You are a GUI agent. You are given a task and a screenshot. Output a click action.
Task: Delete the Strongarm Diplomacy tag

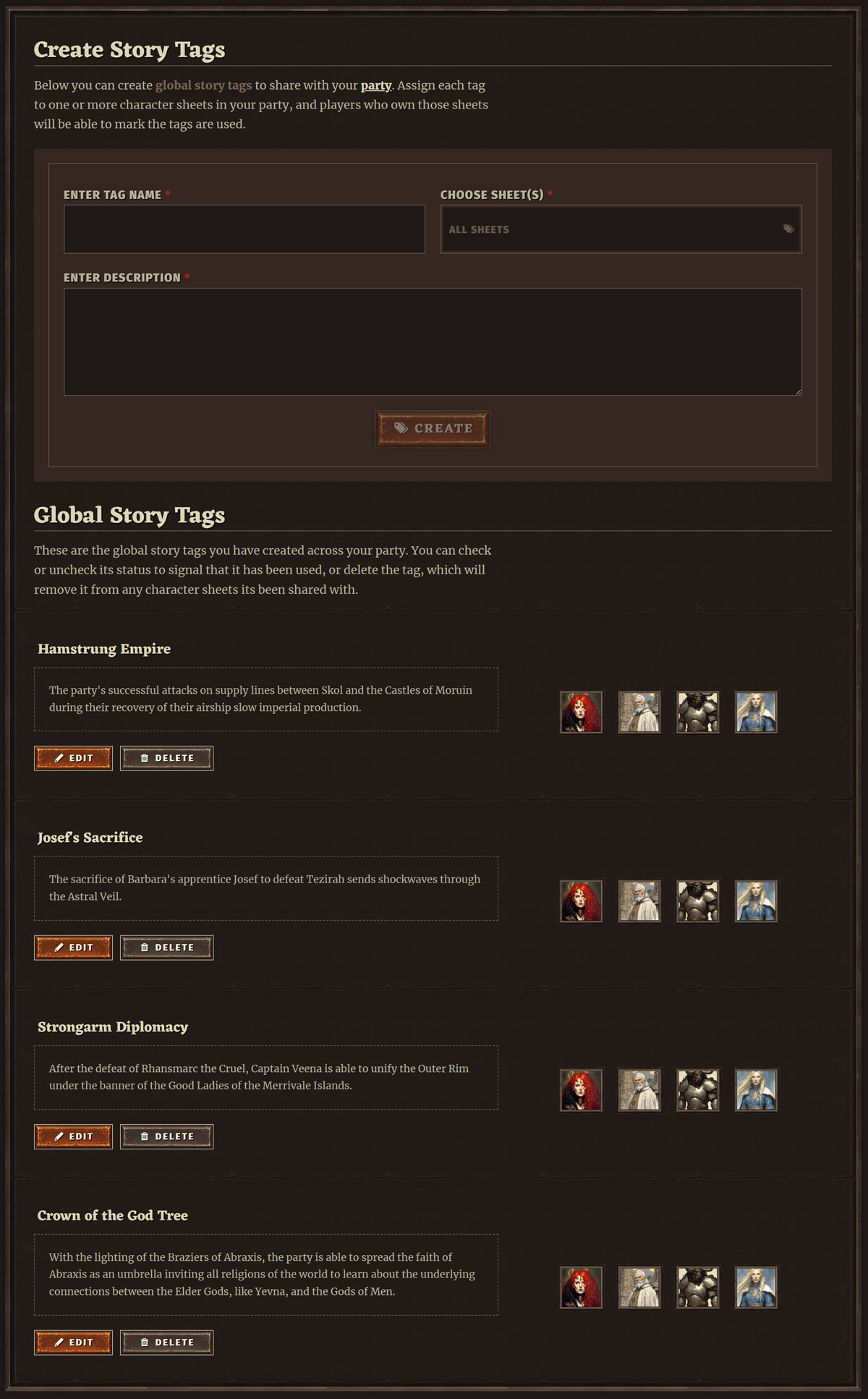pos(166,1136)
